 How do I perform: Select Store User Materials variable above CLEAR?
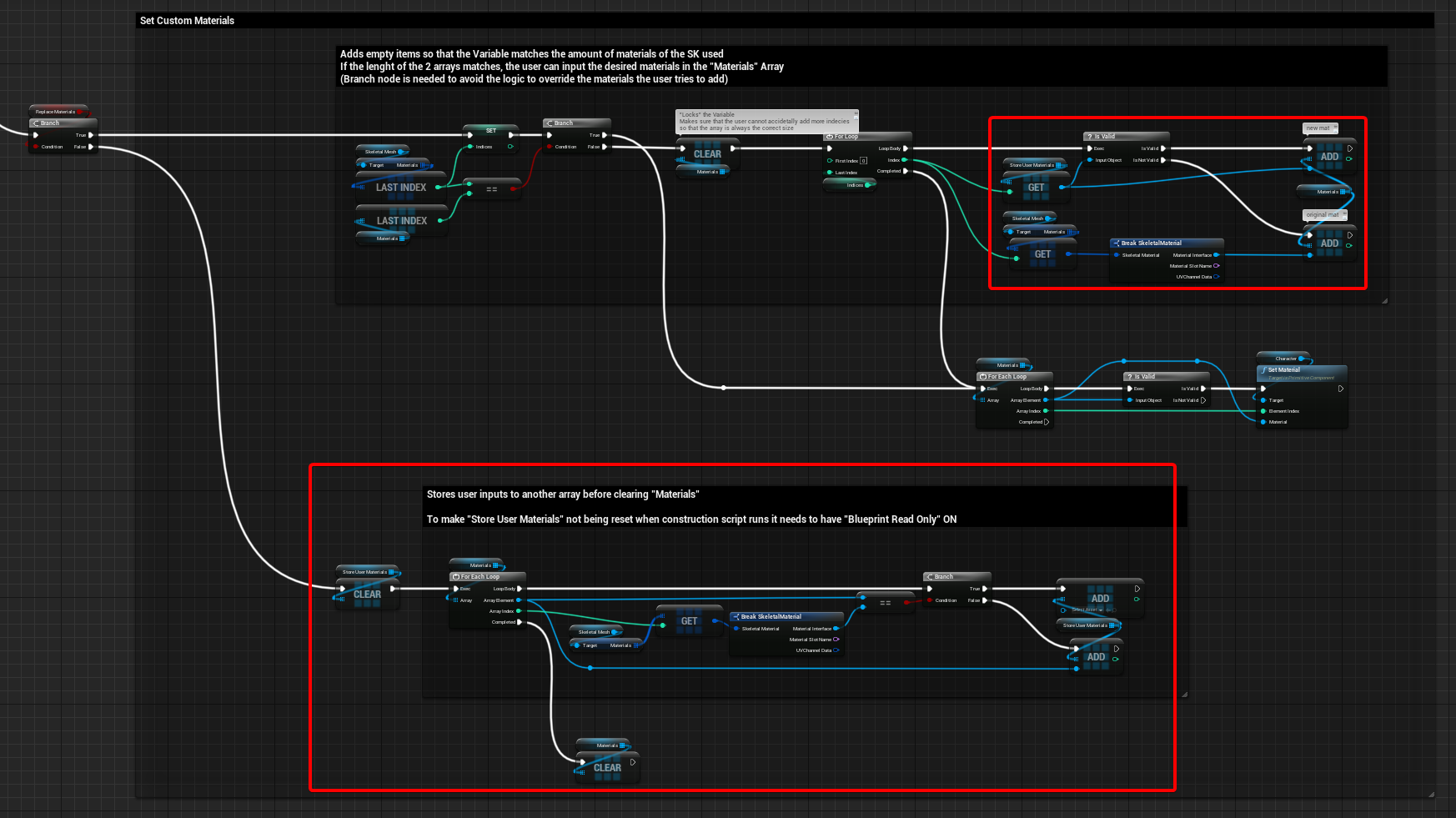click(368, 572)
